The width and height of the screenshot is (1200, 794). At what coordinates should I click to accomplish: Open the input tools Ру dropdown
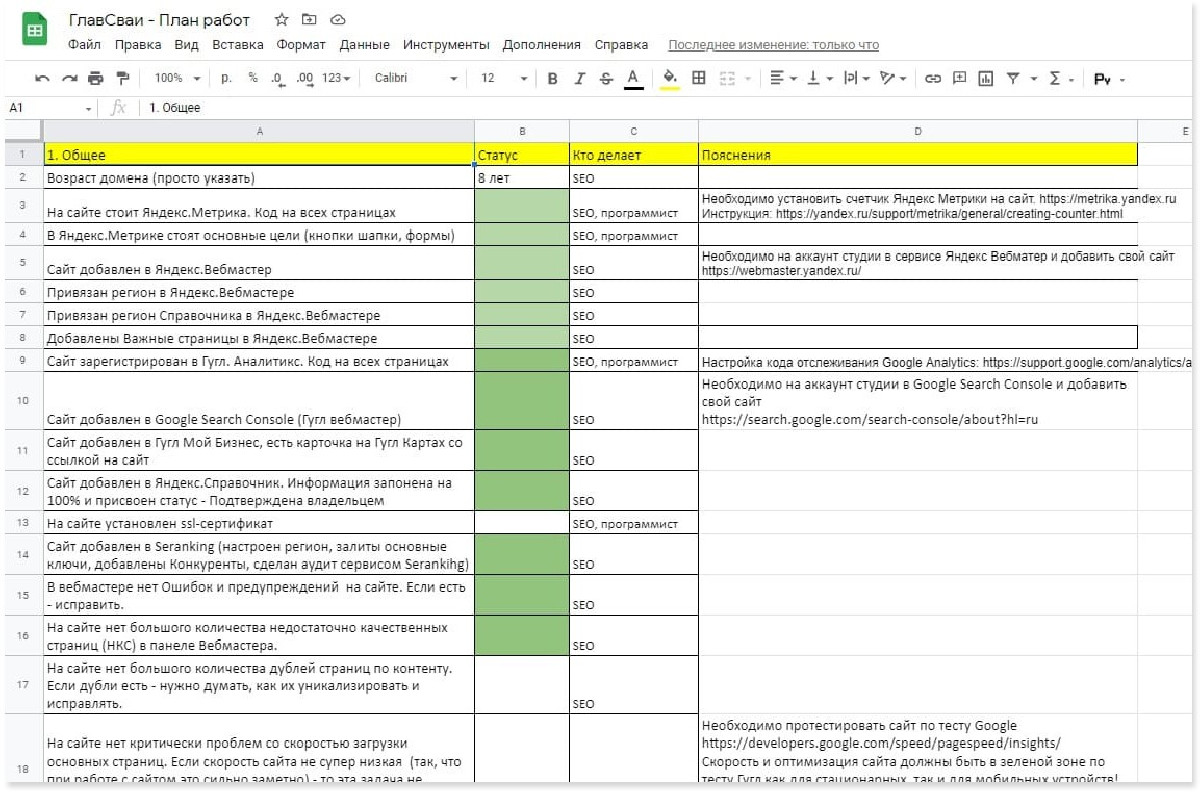1109,79
